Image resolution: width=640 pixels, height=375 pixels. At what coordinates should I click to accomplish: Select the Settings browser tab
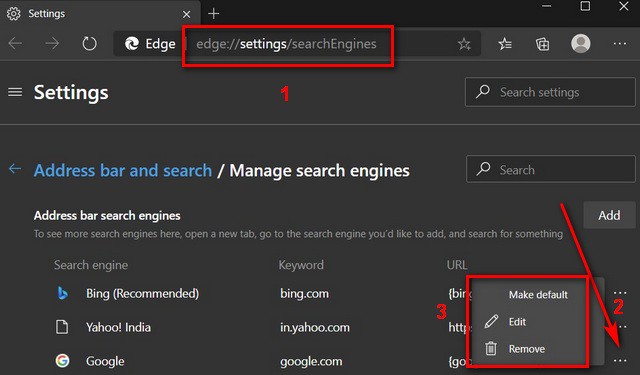[x=100, y=14]
